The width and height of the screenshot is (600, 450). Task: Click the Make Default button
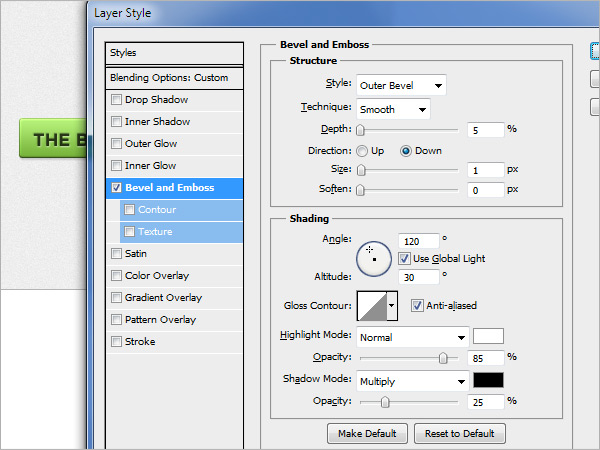tap(367, 434)
